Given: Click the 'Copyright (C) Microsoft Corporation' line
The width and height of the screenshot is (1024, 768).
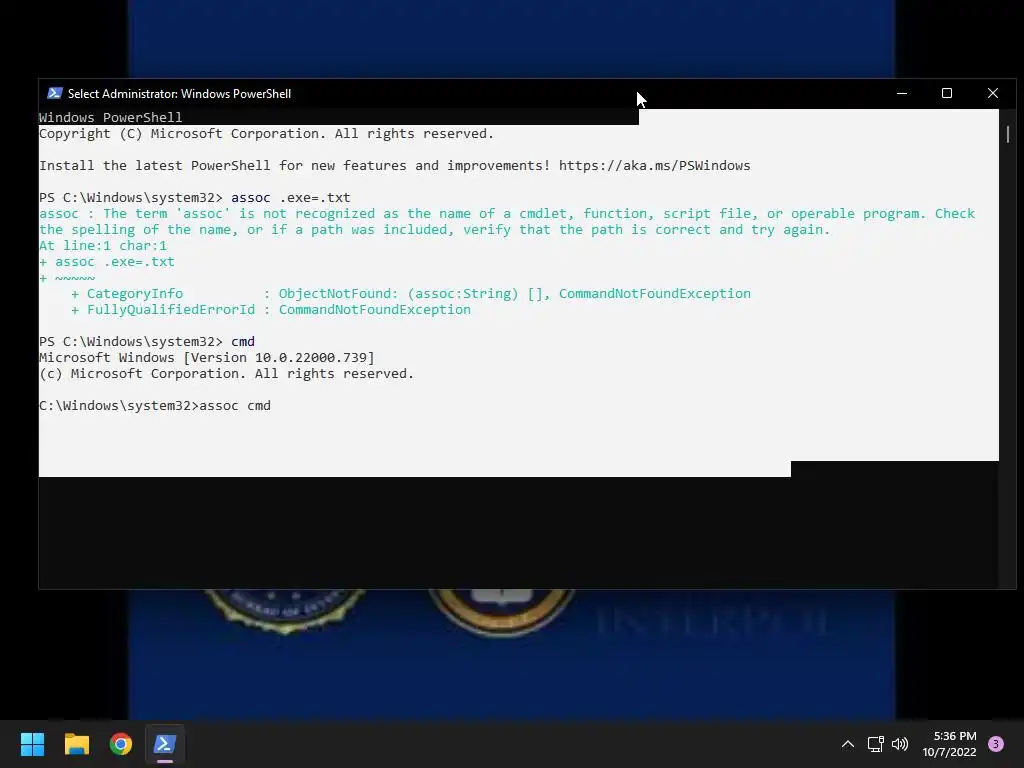Looking at the screenshot, I should pyautogui.click(x=266, y=134).
